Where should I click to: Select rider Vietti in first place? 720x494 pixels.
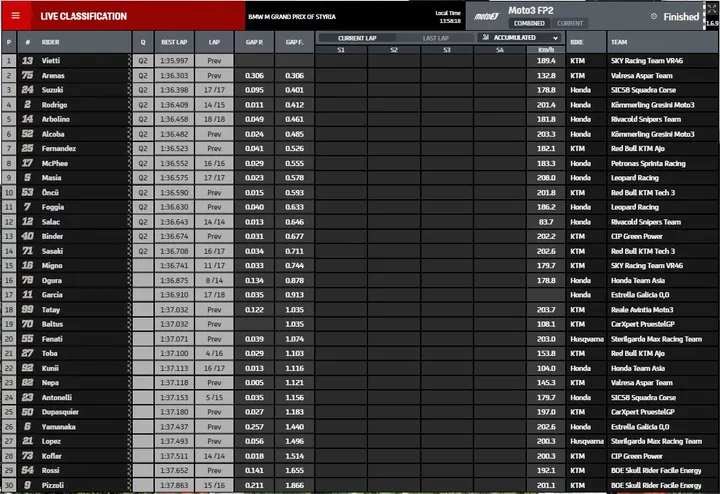point(51,61)
